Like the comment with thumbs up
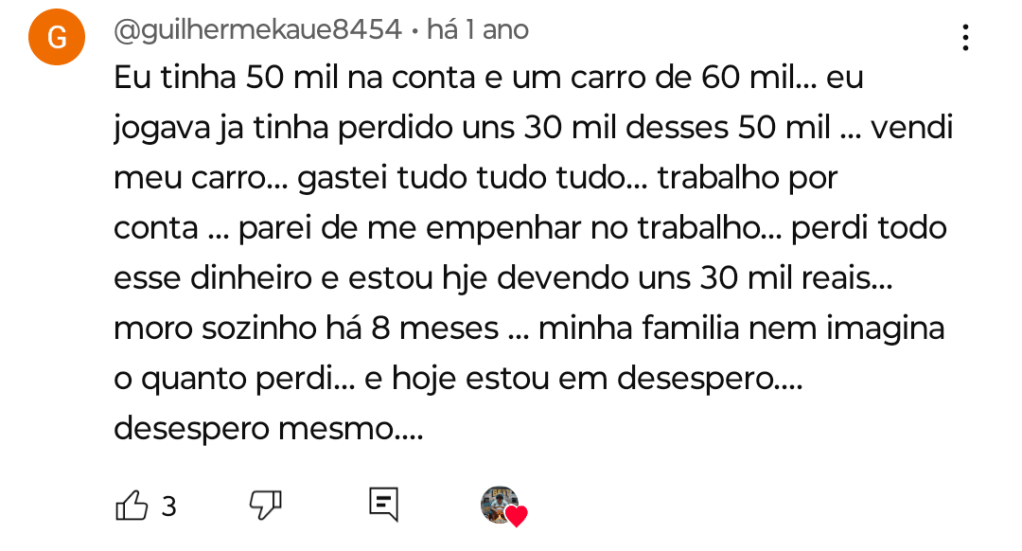The width and height of the screenshot is (1022, 551). [x=133, y=505]
